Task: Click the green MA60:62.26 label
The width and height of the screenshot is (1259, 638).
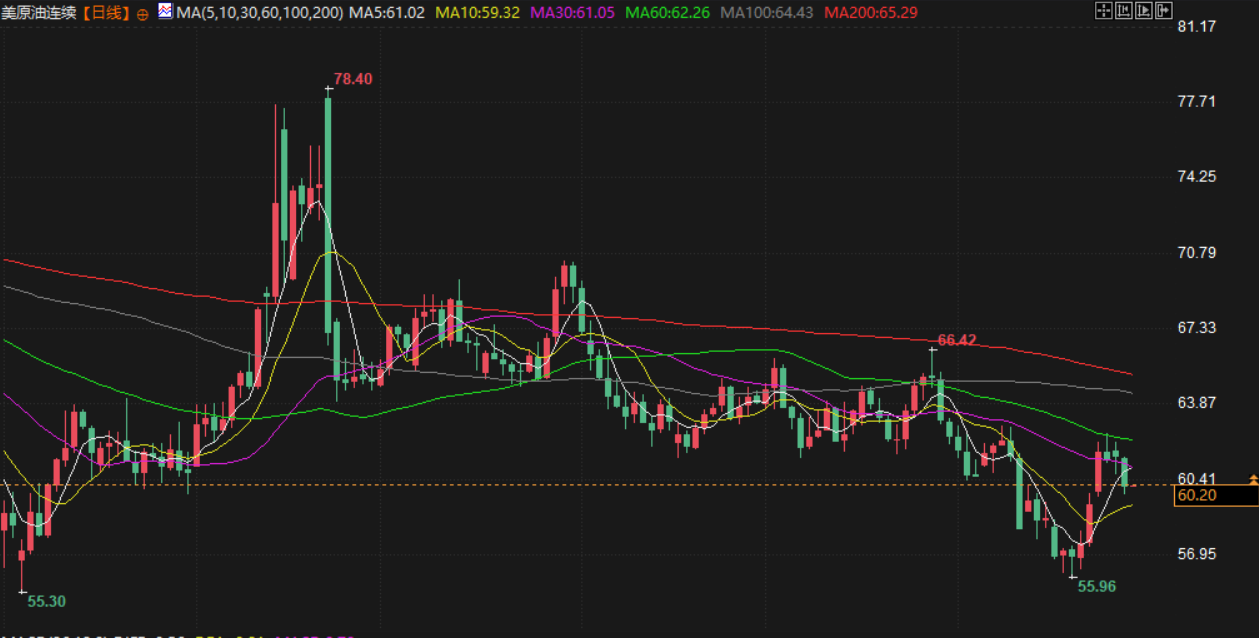Action: (x=667, y=12)
